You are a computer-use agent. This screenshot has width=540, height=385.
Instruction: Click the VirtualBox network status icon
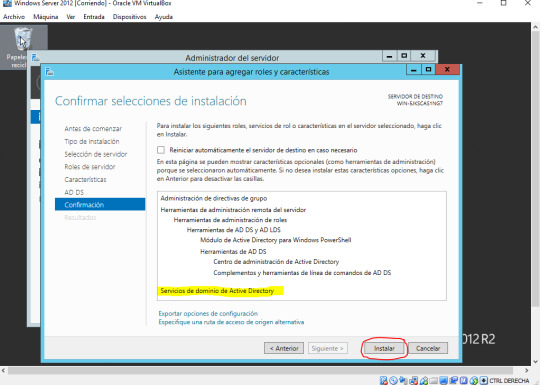[413, 380]
